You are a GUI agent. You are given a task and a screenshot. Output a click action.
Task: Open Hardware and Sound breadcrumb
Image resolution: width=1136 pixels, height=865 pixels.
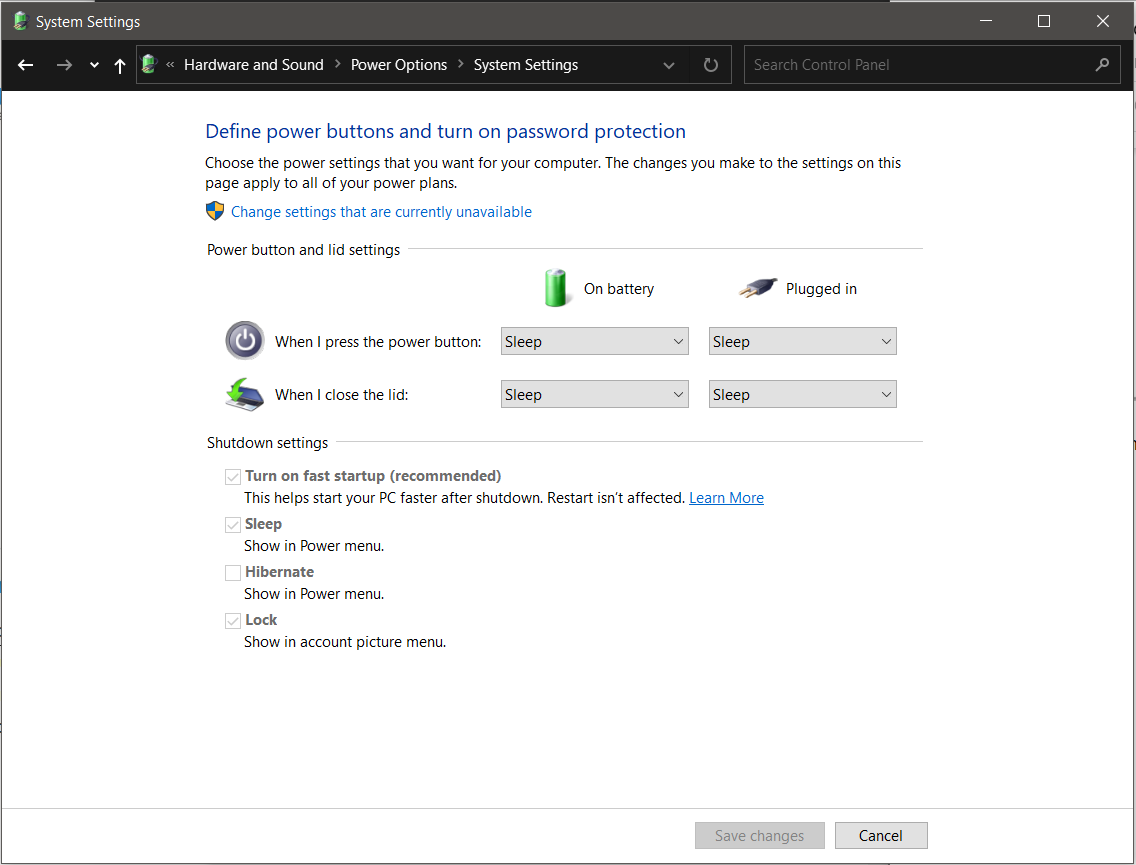(x=254, y=64)
